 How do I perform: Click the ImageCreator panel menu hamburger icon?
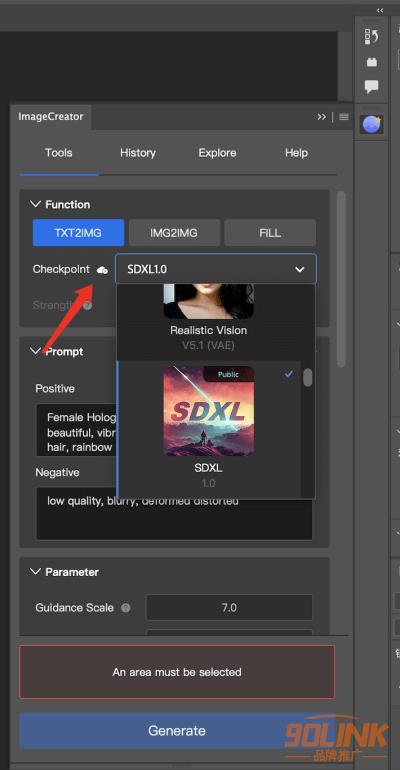click(x=344, y=117)
